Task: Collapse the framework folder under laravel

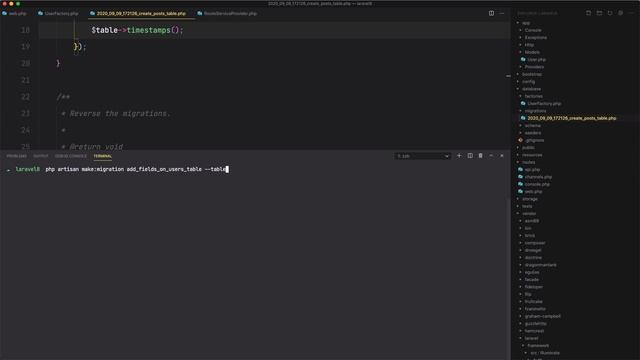Action: pos(538,346)
